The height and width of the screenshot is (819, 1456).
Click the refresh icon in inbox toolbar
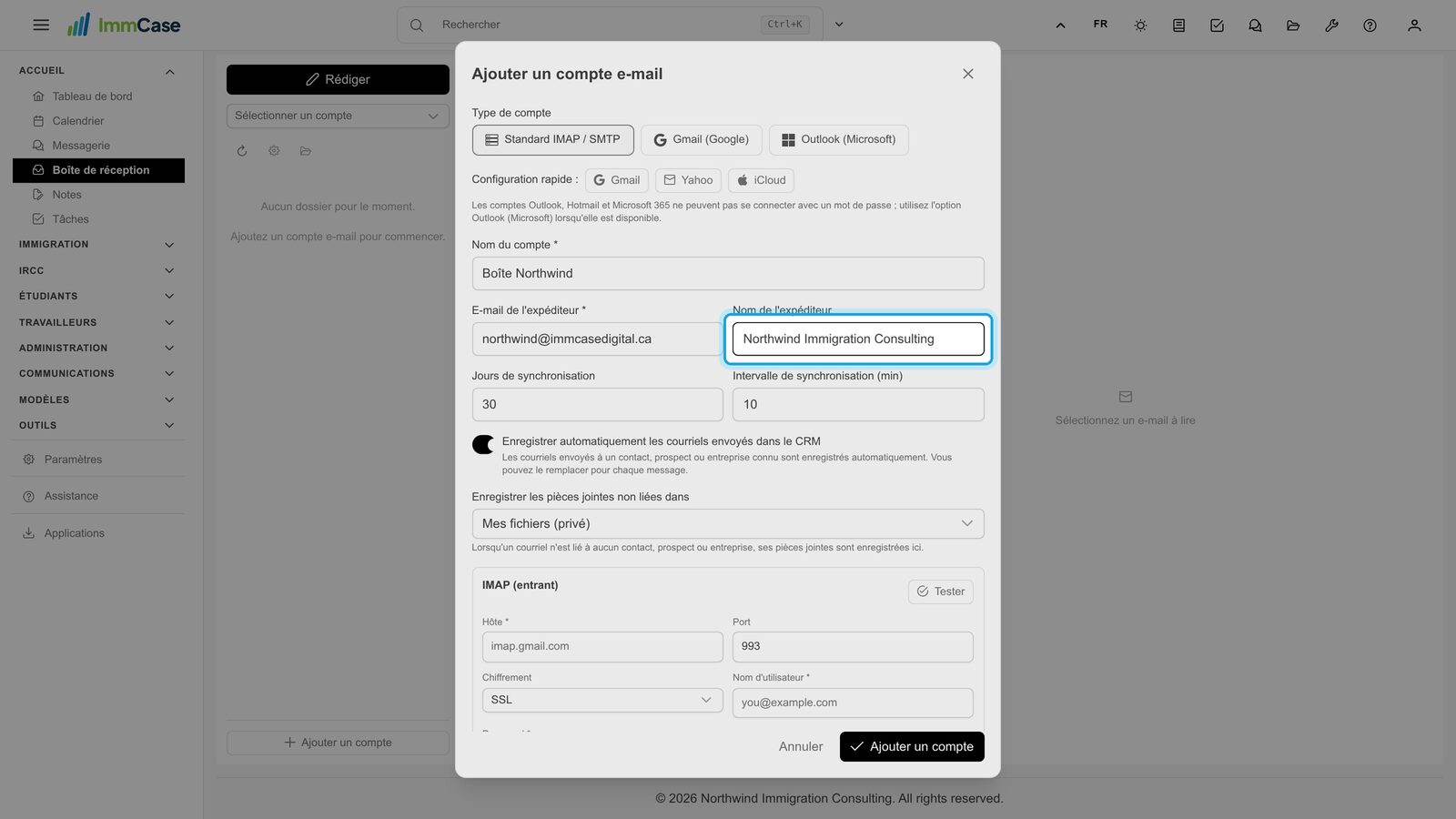point(242,151)
